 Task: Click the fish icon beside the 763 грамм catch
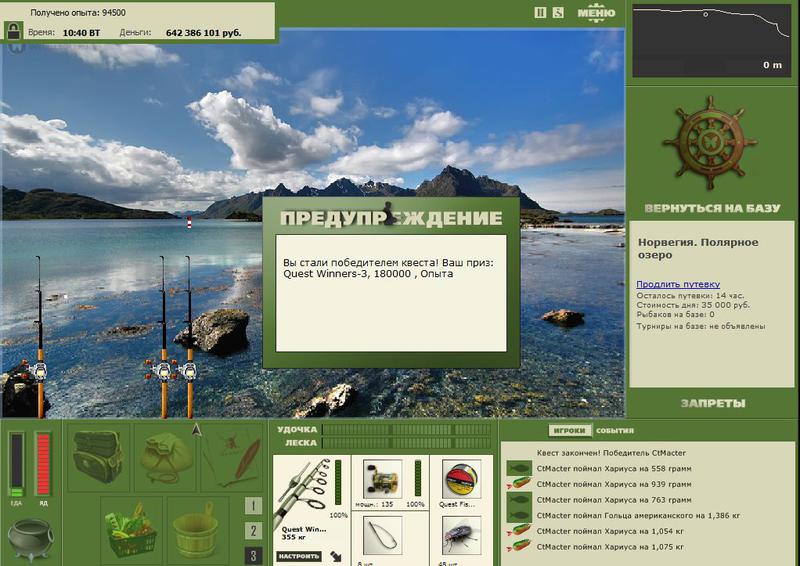coord(519,500)
